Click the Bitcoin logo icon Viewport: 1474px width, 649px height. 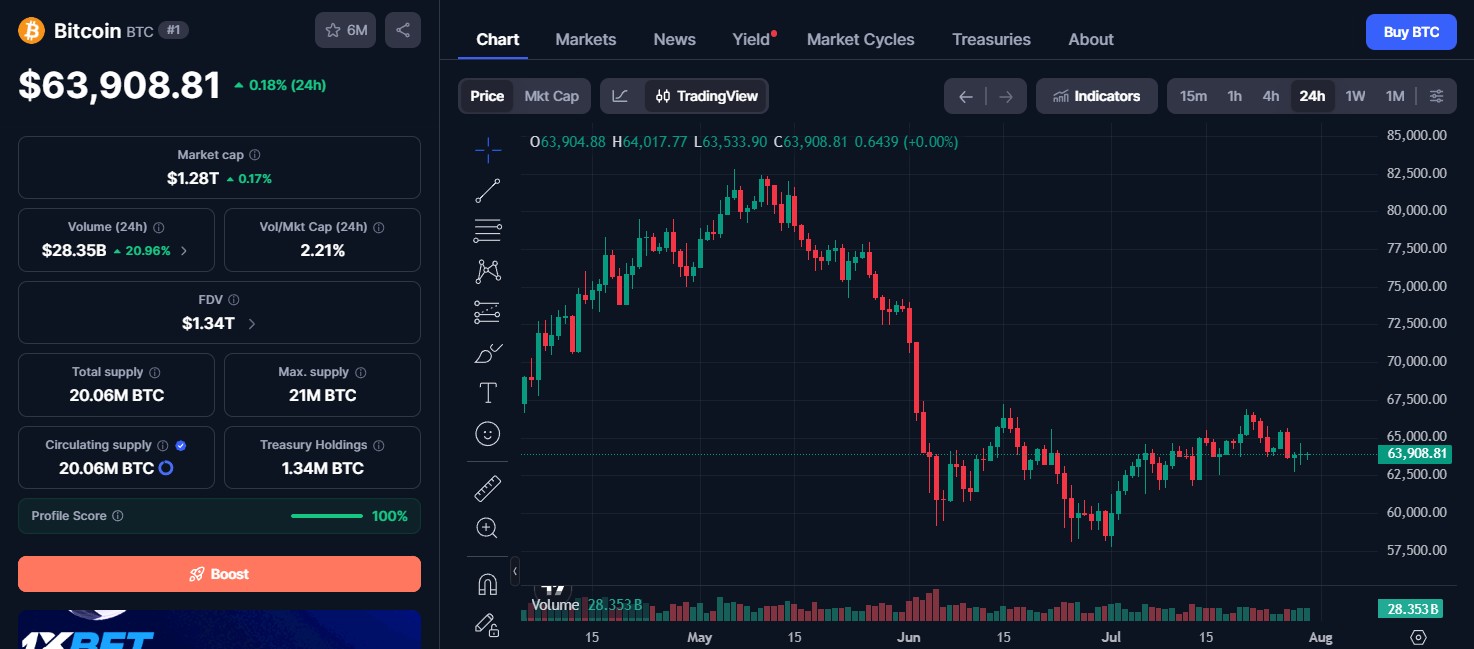(32, 30)
